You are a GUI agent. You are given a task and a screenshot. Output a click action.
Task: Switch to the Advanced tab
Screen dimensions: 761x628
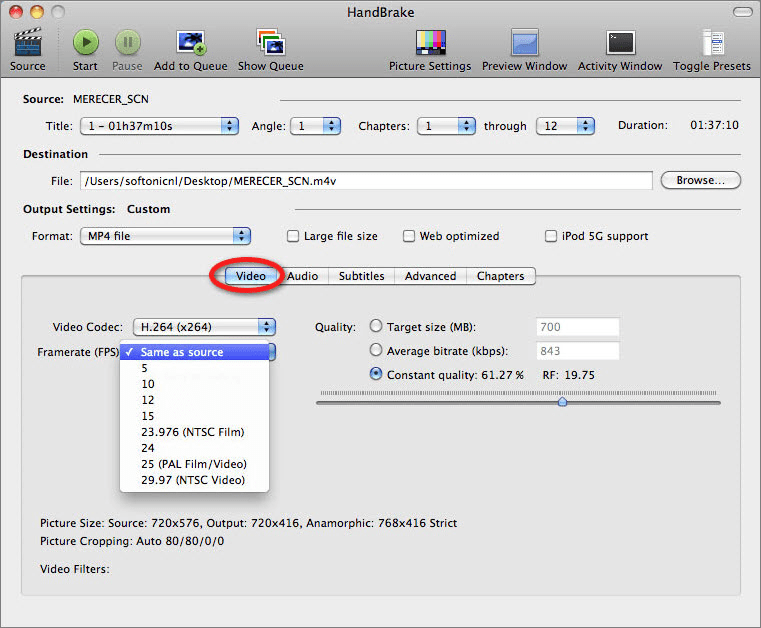430,276
